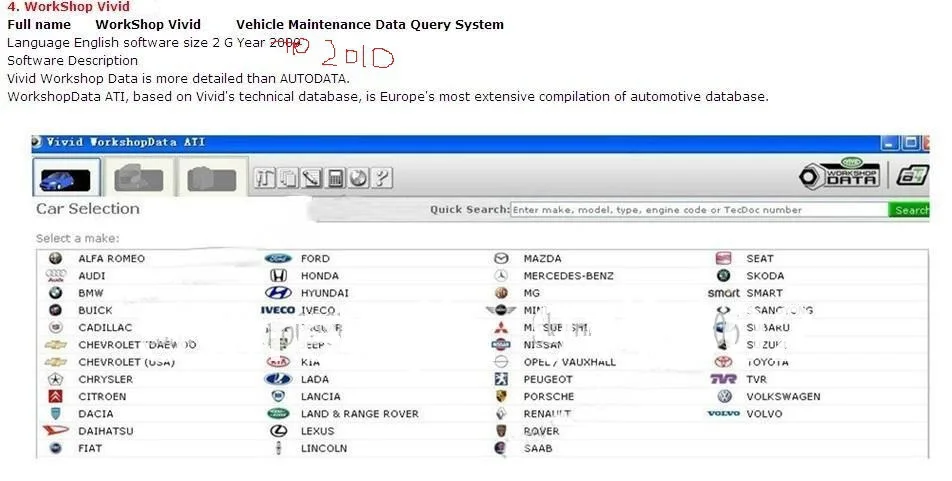Click the car lift tools toolbar icon
The height and width of the screenshot is (481, 952).
[x=265, y=178]
